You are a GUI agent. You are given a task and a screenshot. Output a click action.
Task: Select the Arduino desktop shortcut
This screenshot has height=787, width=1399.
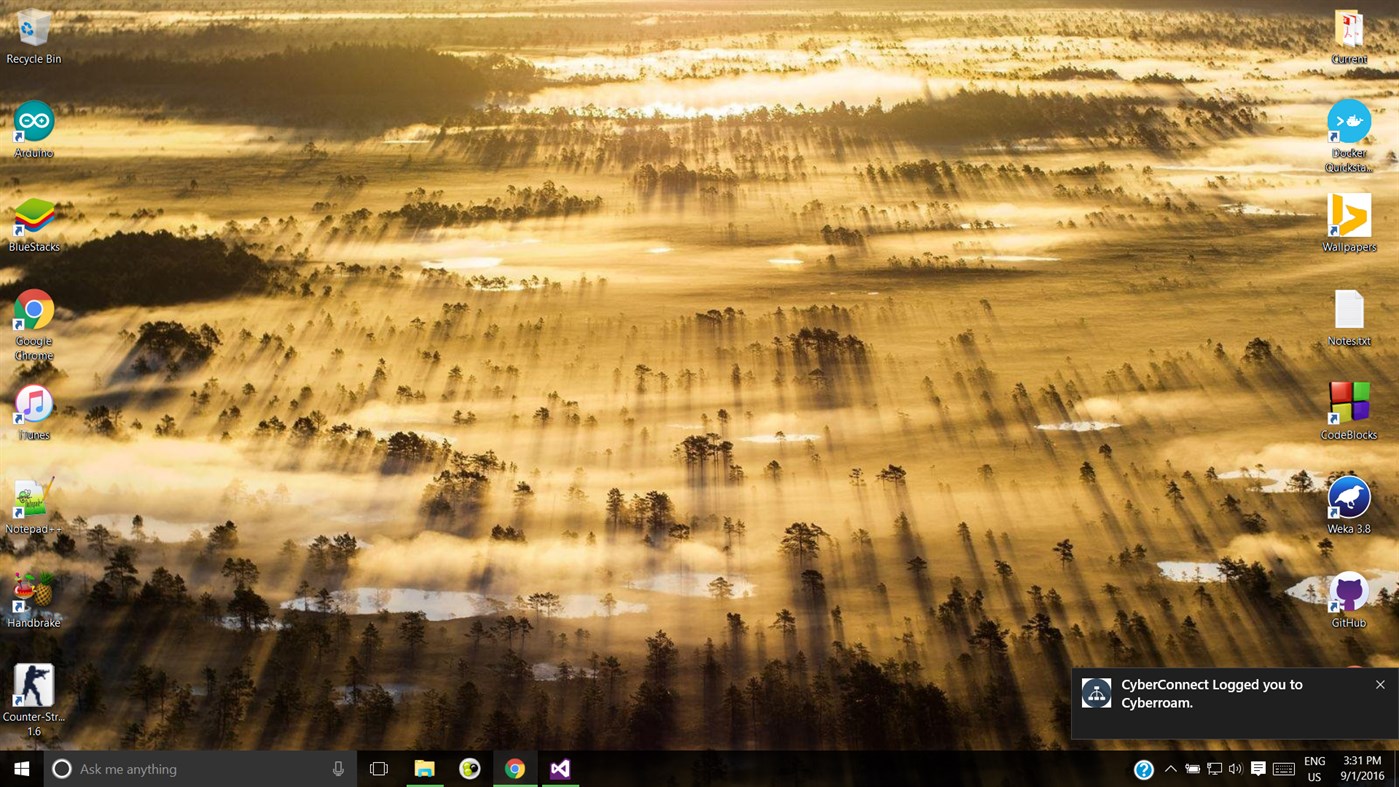click(x=34, y=130)
